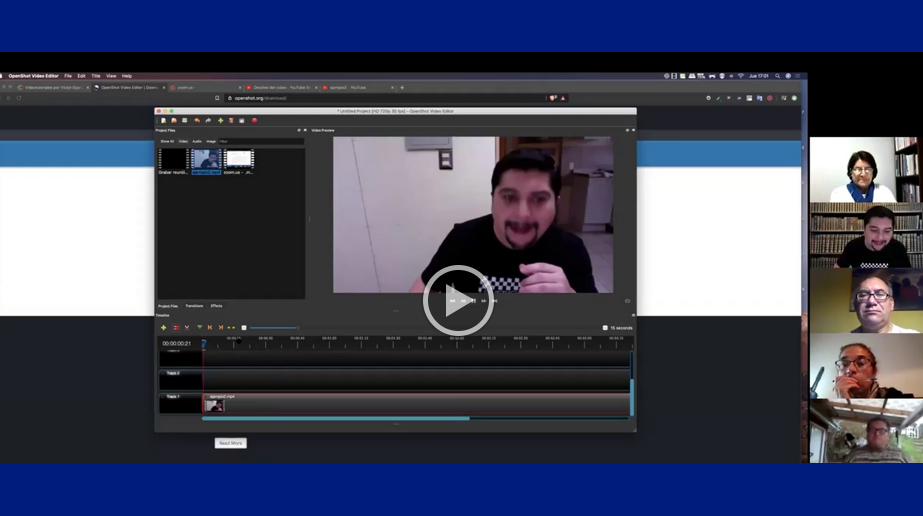Image resolution: width=923 pixels, height=516 pixels.
Task: Click the Track 1 label
Action: [x=173, y=397]
